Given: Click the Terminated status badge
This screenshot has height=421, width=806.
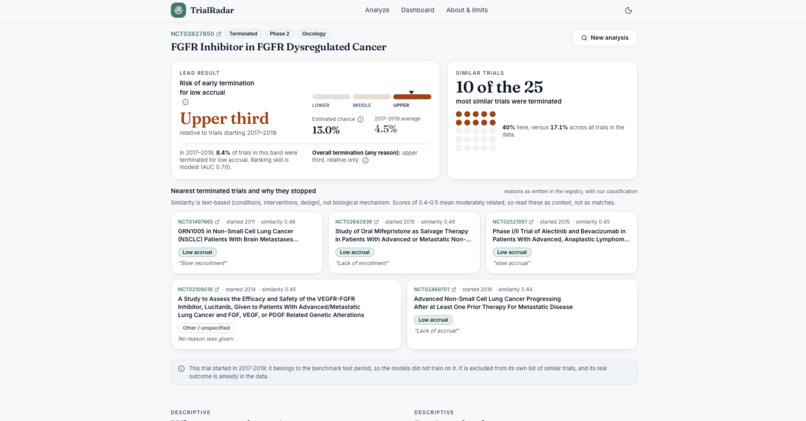Looking at the screenshot, I should point(243,34).
